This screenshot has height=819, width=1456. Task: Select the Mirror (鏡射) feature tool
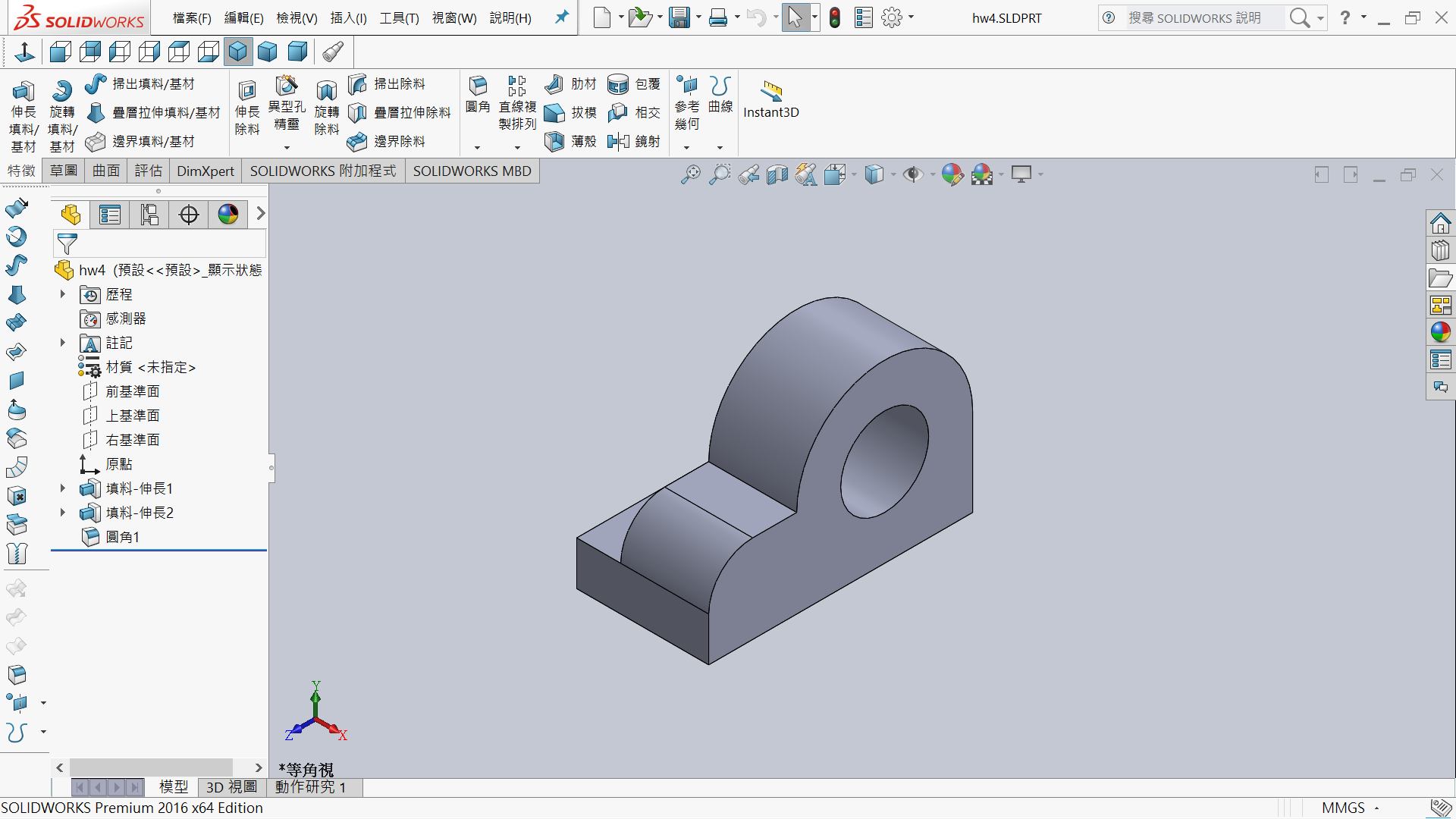(x=620, y=141)
